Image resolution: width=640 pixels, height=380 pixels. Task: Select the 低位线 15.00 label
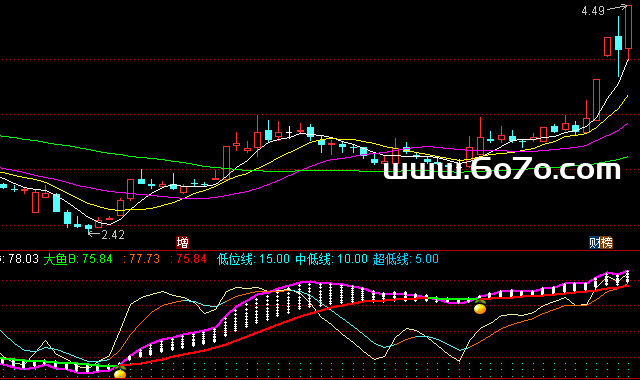253,259
